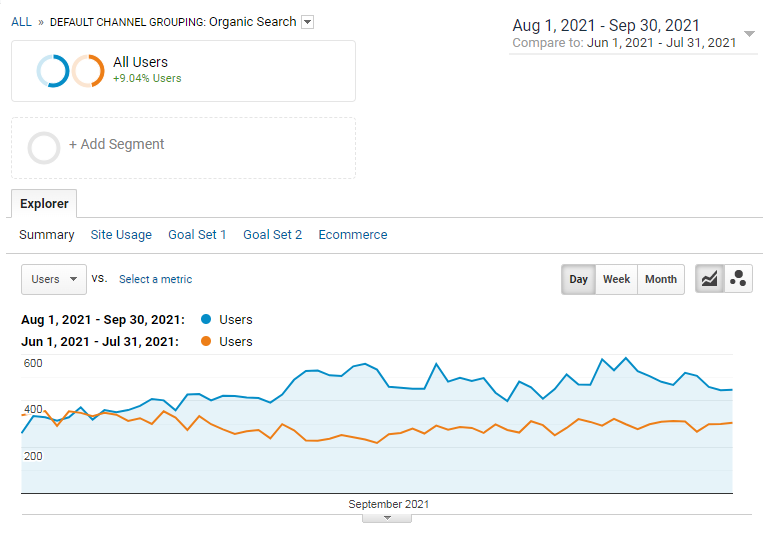Open the Explorer tab
This screenshot has height=536, width=777.
tap(44, 204)
